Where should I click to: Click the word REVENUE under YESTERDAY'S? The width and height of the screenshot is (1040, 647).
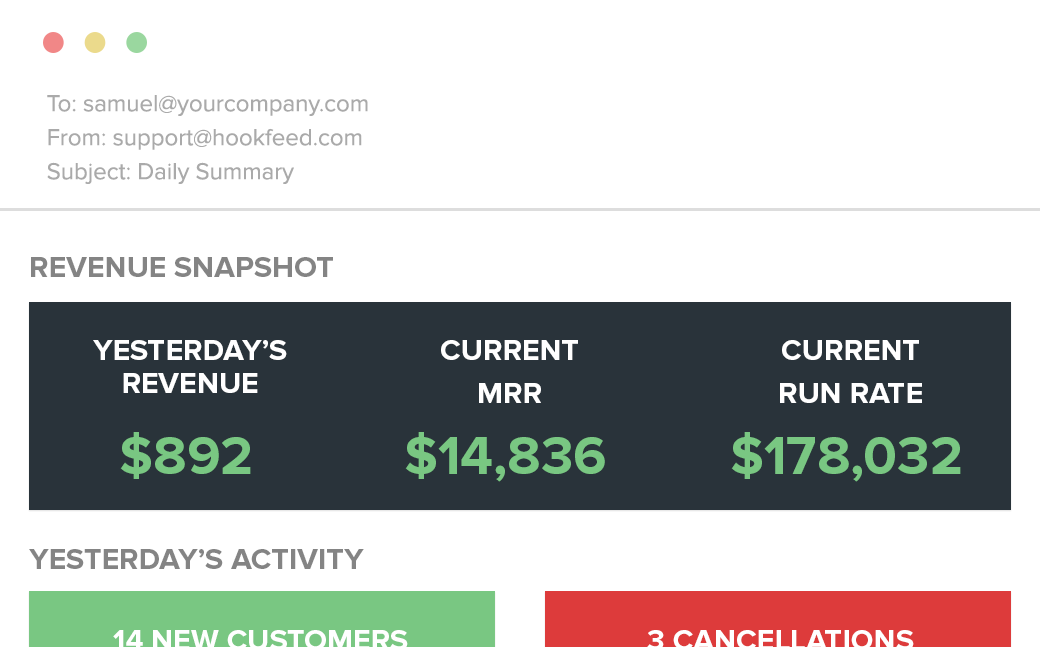tap(190, 384)
